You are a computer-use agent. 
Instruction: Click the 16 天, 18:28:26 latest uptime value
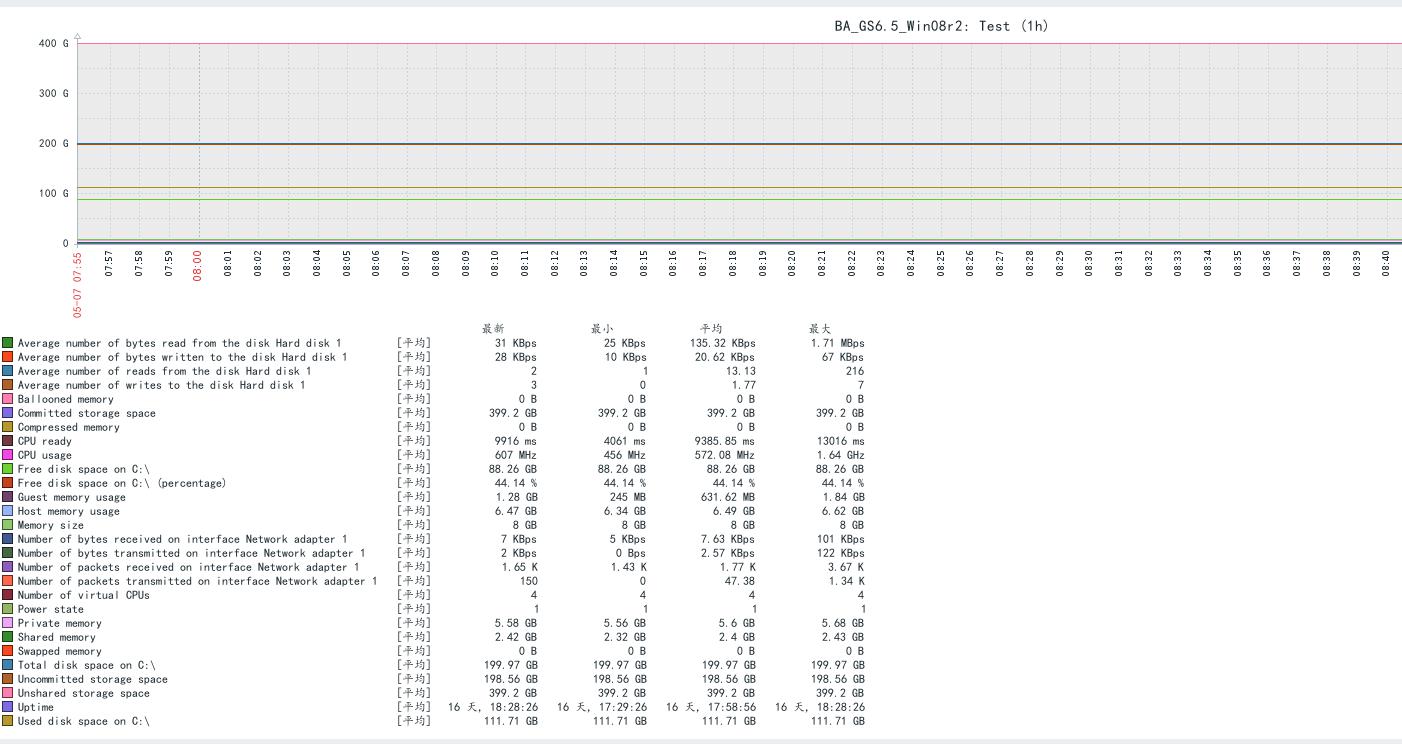click(x=492, y=707)
